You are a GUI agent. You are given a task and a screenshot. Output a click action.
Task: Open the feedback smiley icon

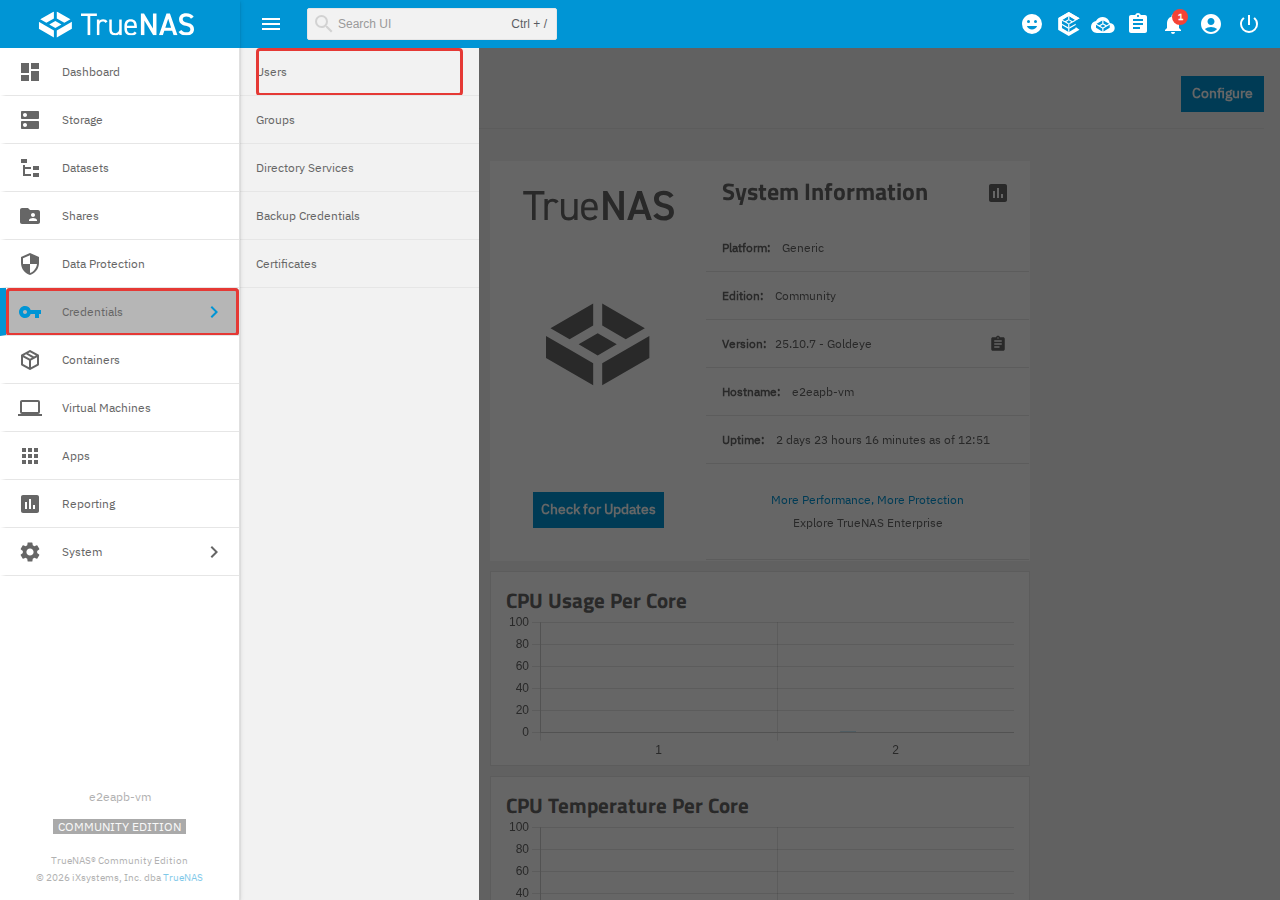(1032, 24)
